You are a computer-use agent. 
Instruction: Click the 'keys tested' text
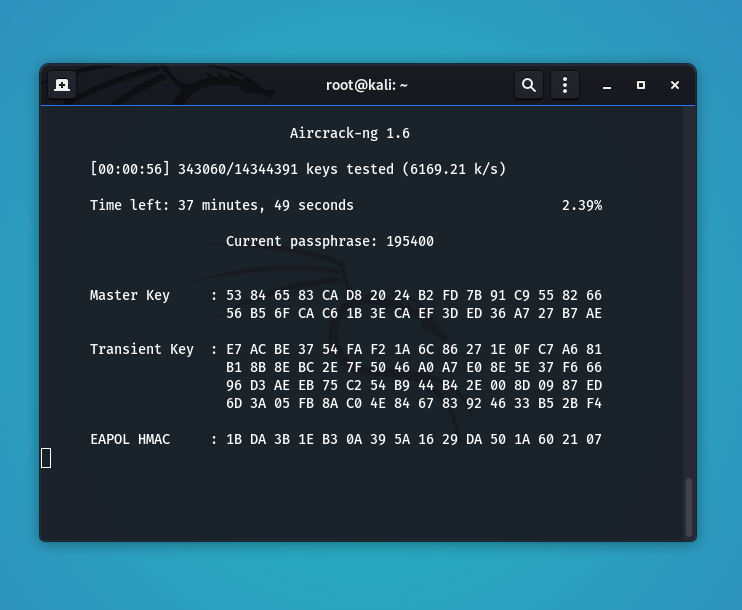click(350, 169)
